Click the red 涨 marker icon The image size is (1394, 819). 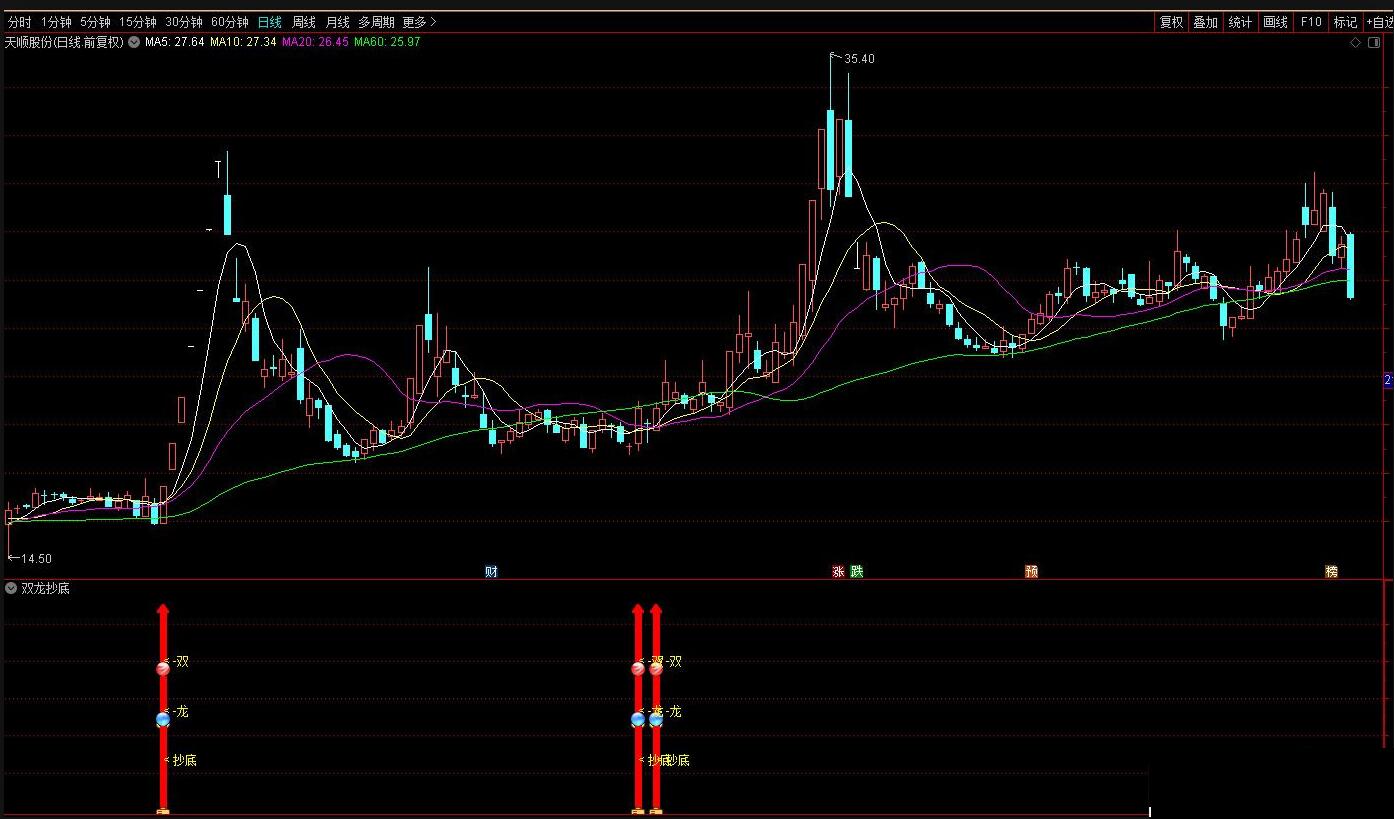point(838,572)
